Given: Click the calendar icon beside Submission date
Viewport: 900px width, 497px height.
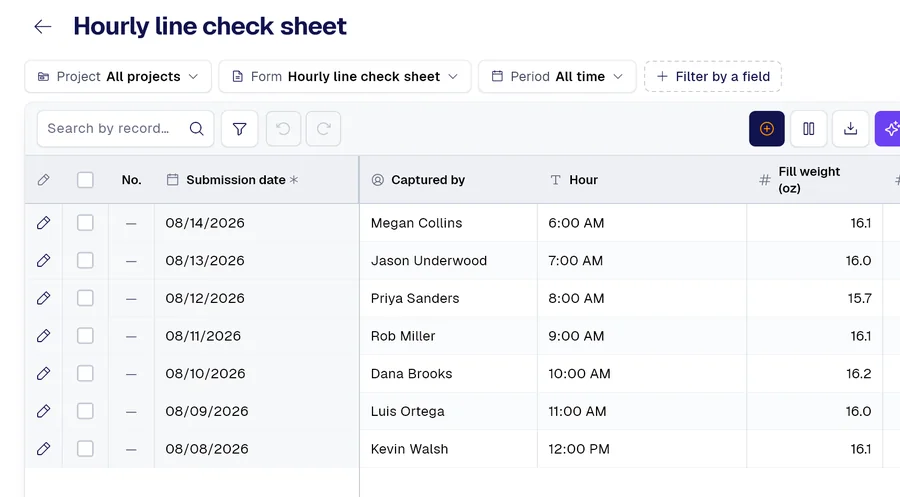Looking at the screenshot, I should 172,180.
